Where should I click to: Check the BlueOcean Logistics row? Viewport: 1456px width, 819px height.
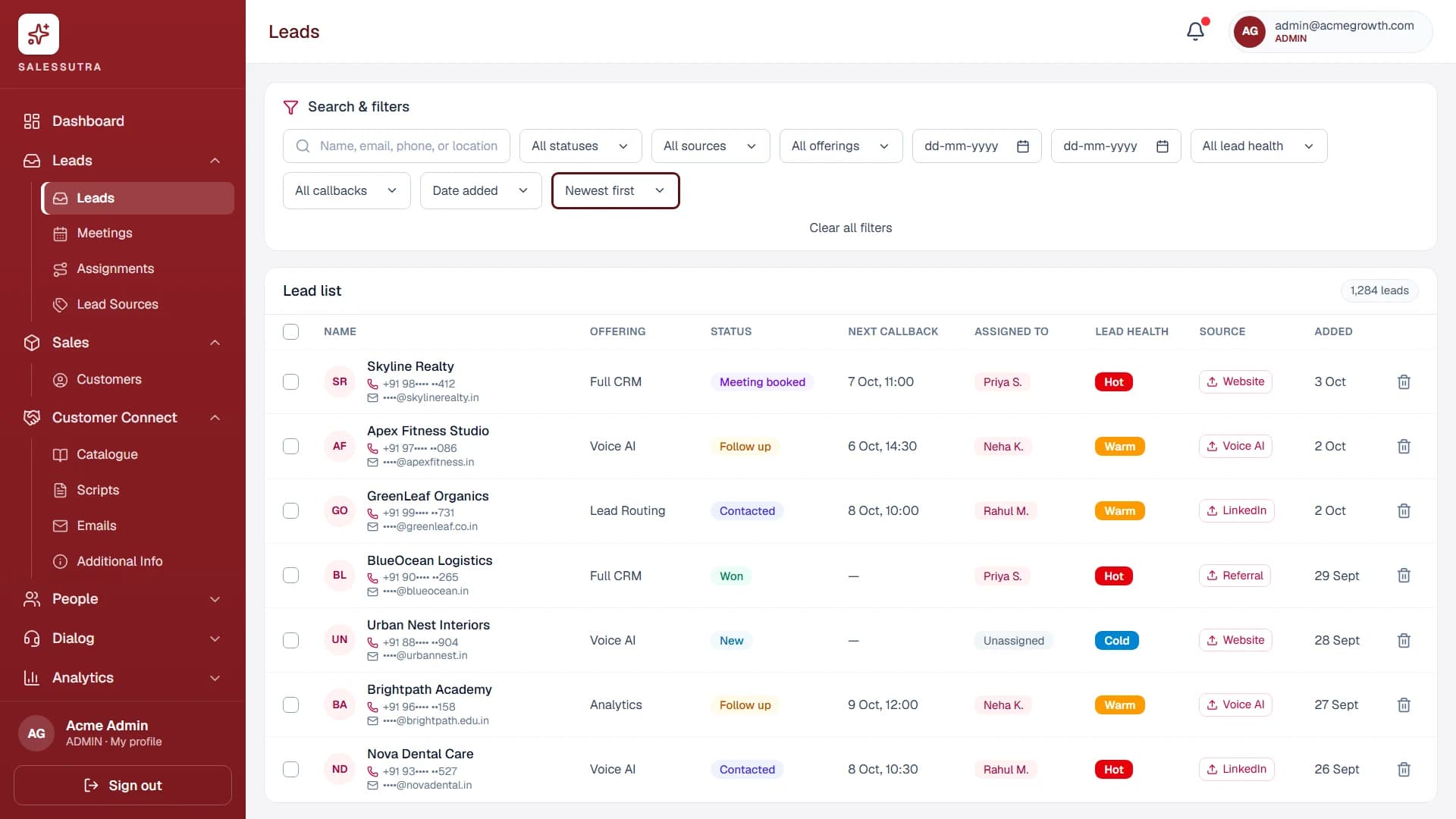pyautogui.click(x=290, y=575)
